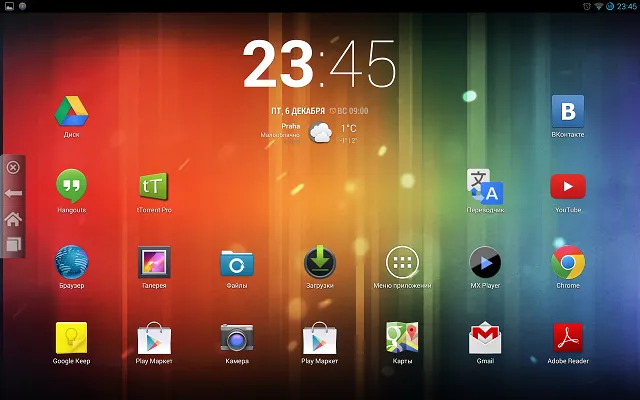Screen dimensions: 640x400
Task: Tap the Praha city label
Action: (291, 126)
